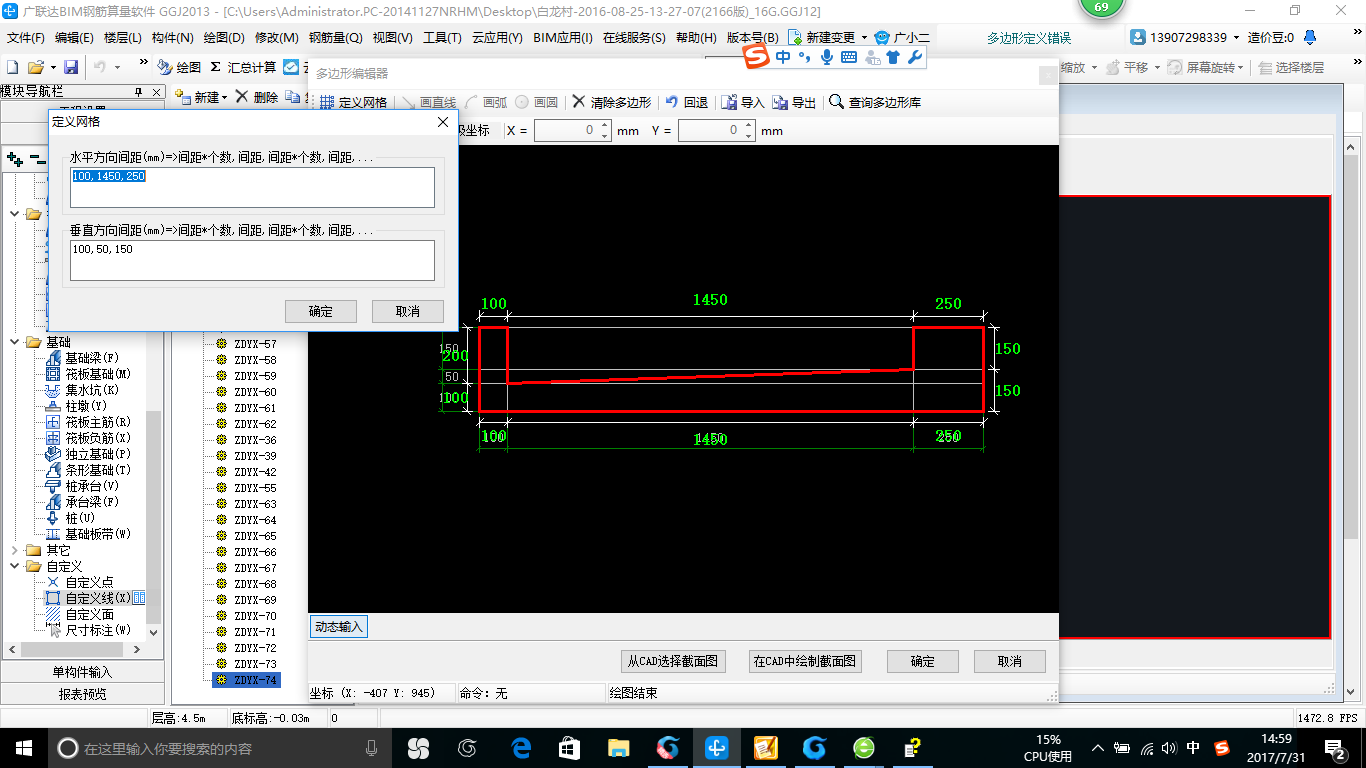Select 筏板基础(M) component item
The image size is (1366, 768).
tap(88, 374)
